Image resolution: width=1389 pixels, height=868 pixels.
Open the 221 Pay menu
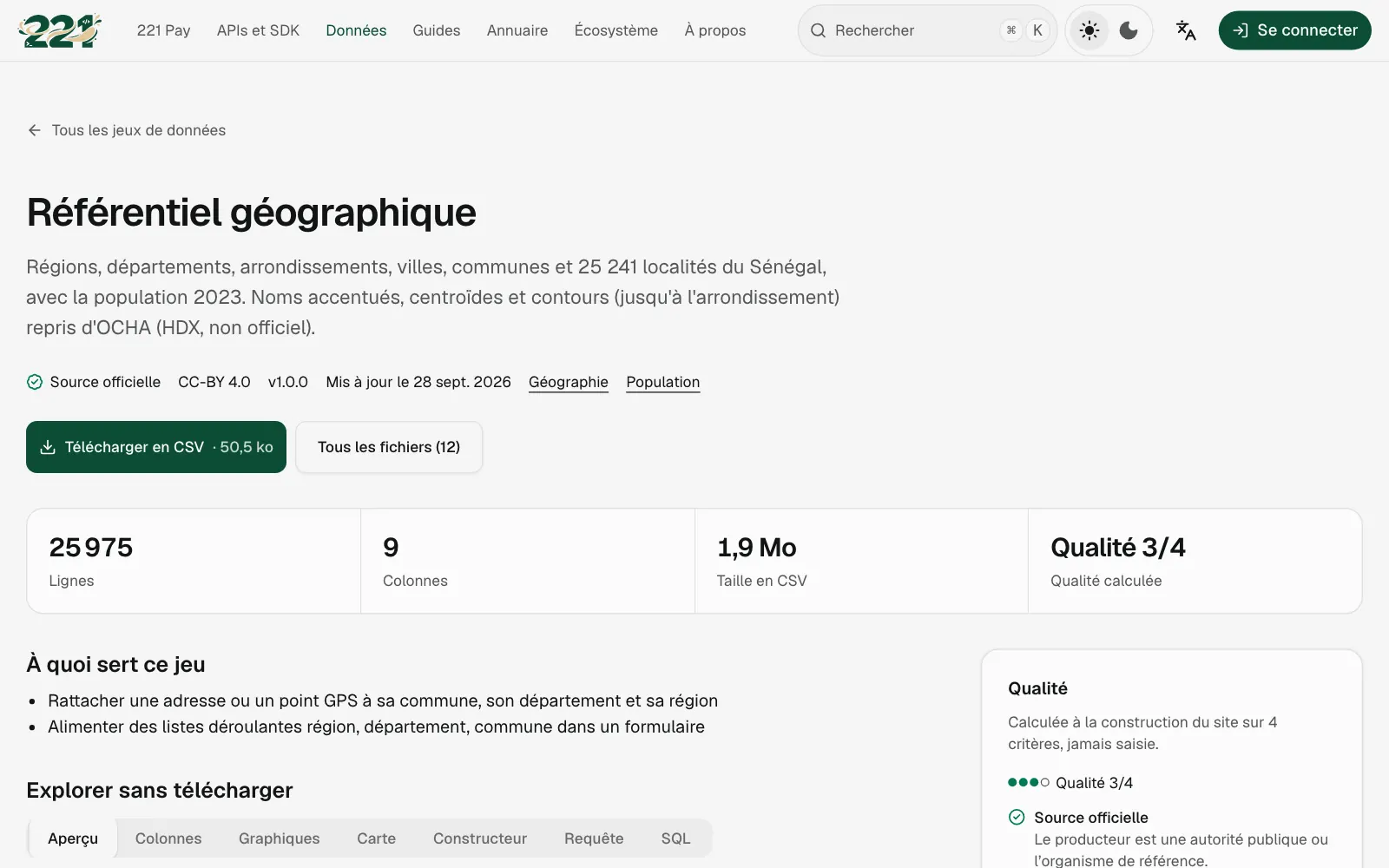point(163,30)
